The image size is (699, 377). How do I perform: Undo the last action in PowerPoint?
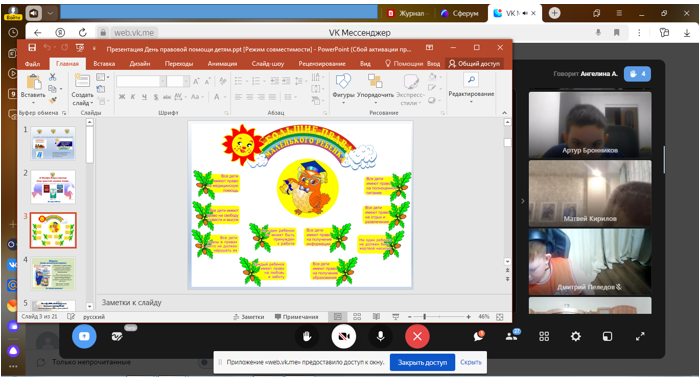tap(47, 48)
